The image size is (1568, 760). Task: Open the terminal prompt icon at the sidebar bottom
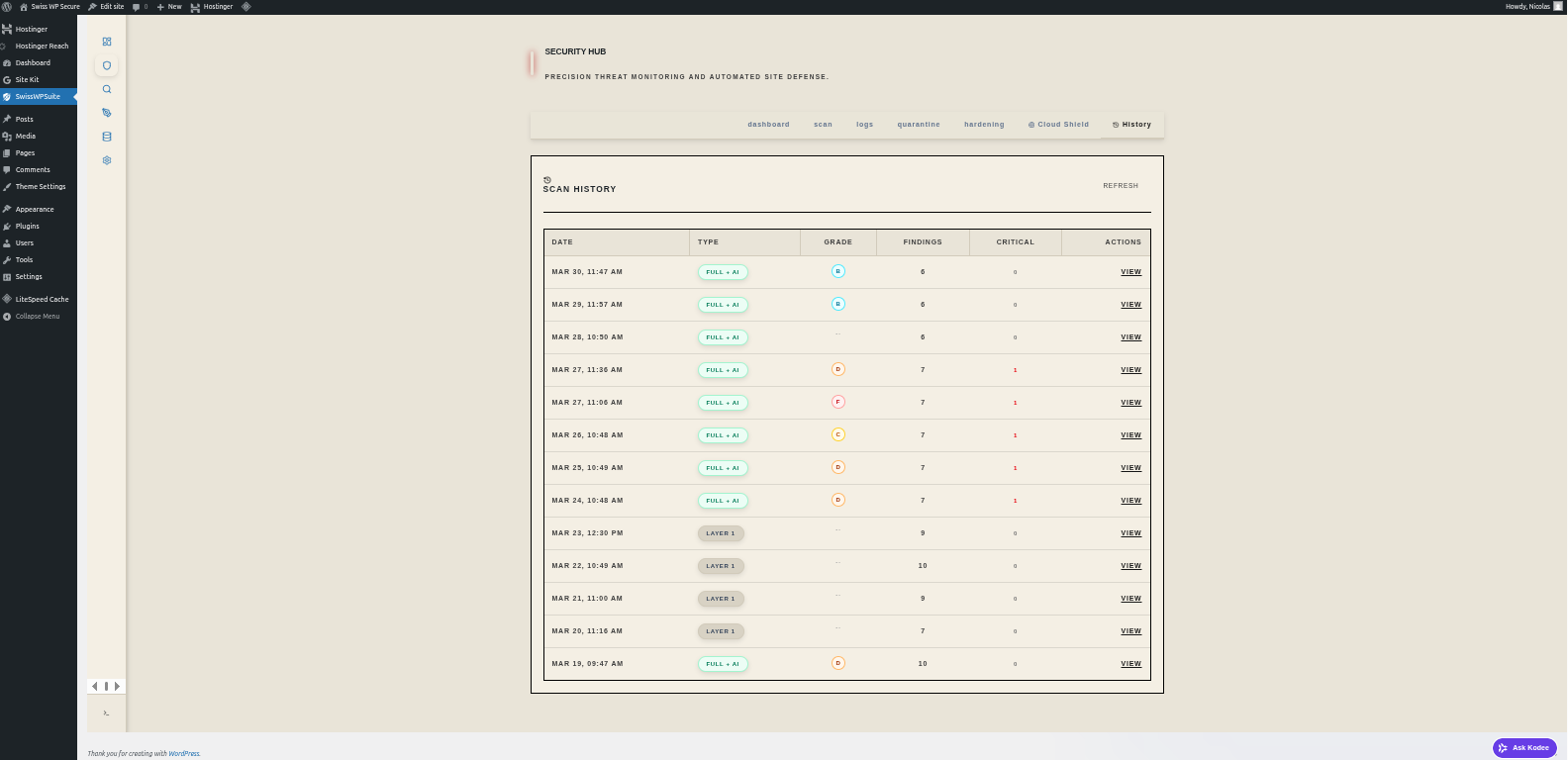point(106,712)
